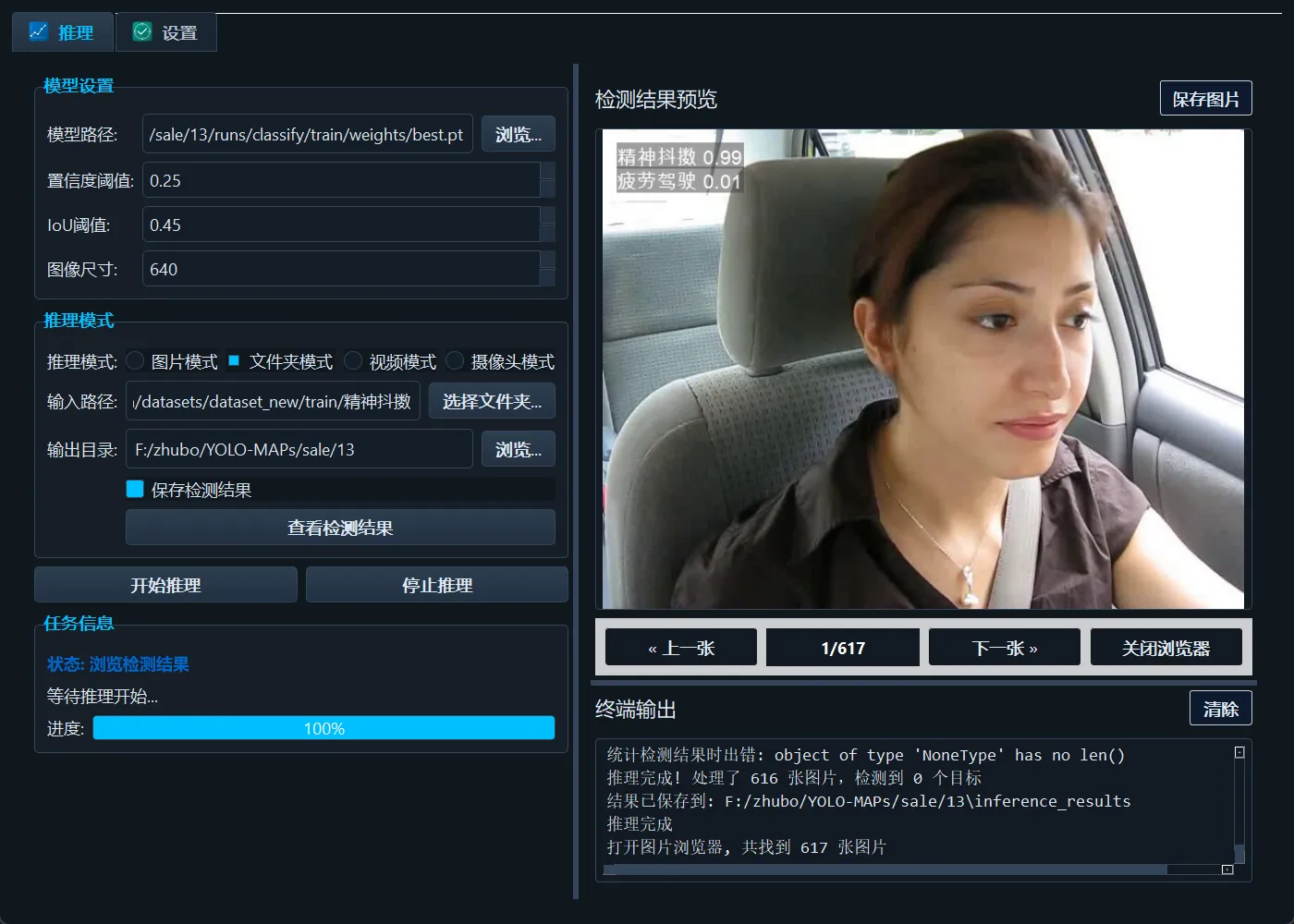The width and height of the screenshot is (1294, 924).
Task: Enable the 摄像头模式 option
Action: [454, 361]
